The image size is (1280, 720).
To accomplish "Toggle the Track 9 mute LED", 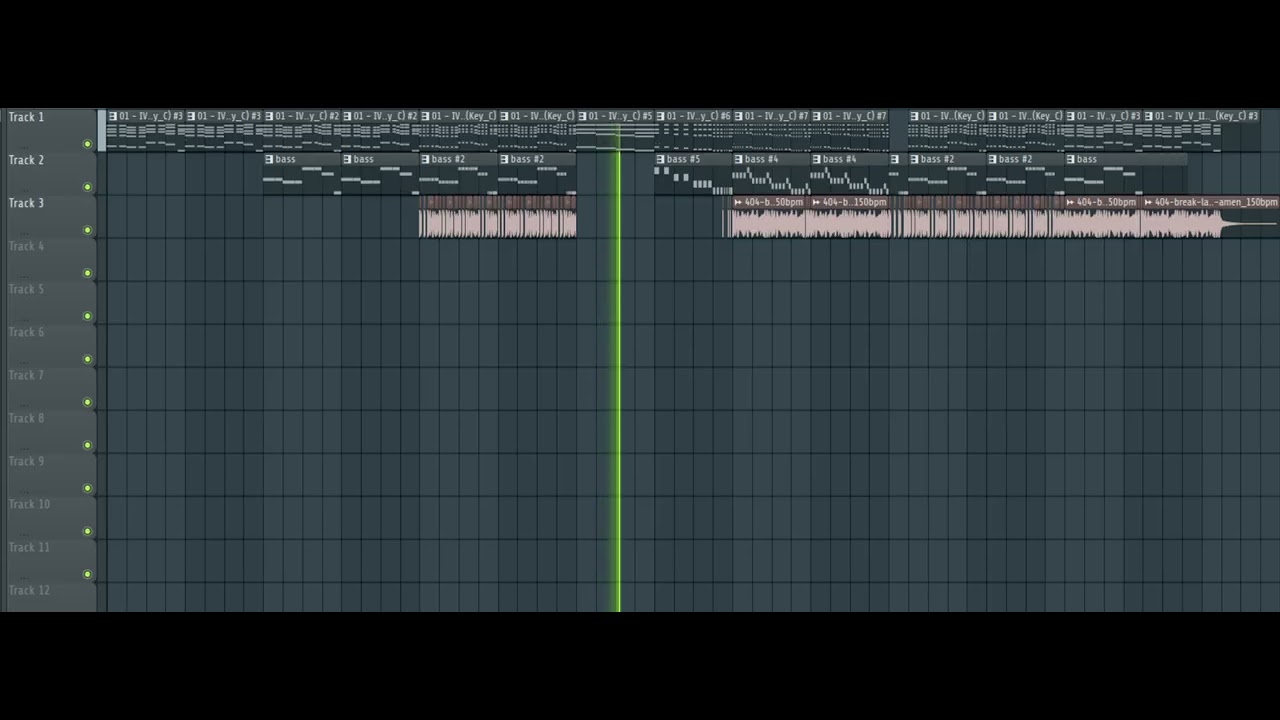I will click(x=87, y=488).
